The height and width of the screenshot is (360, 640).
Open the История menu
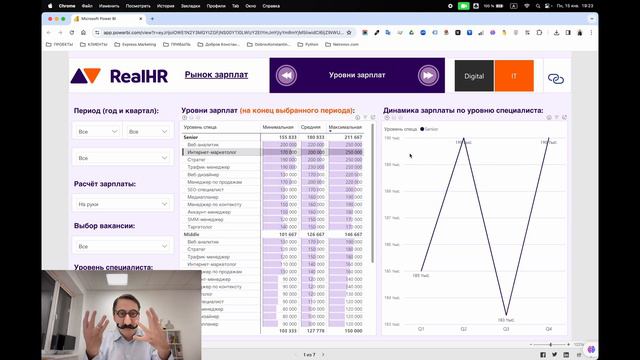pos(166,6)
